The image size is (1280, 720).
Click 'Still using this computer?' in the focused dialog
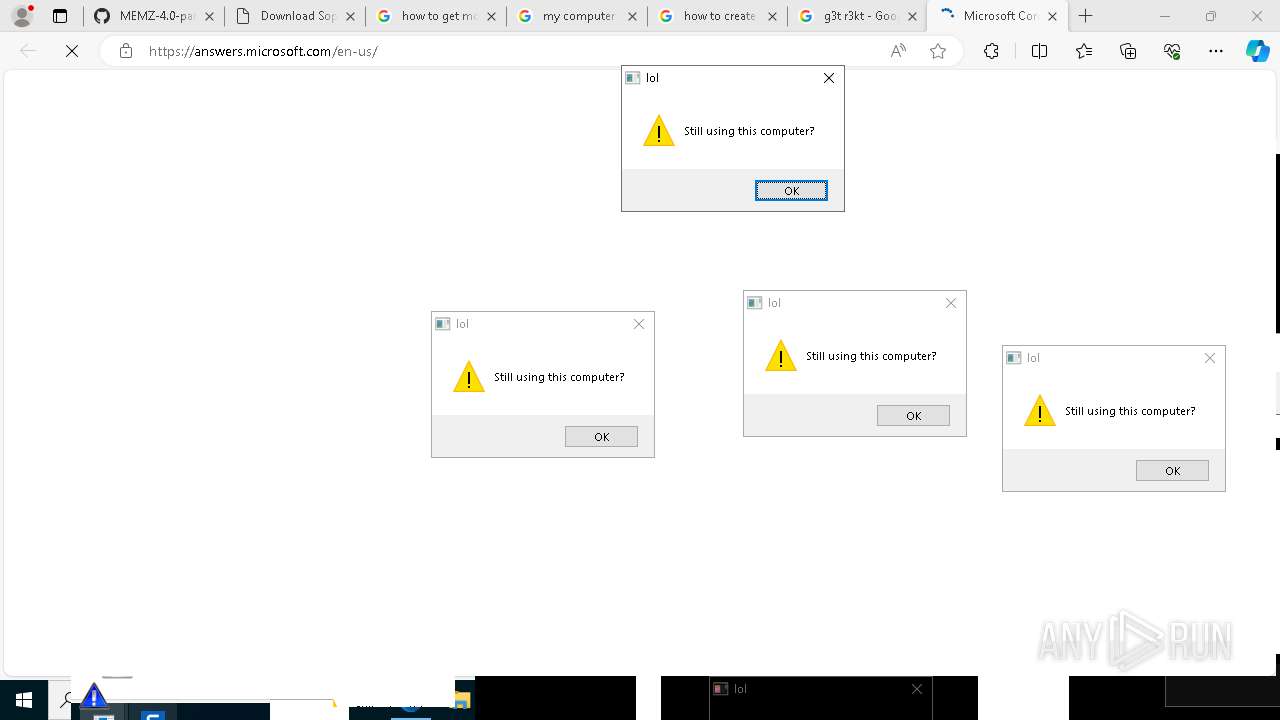pos(749,131)
